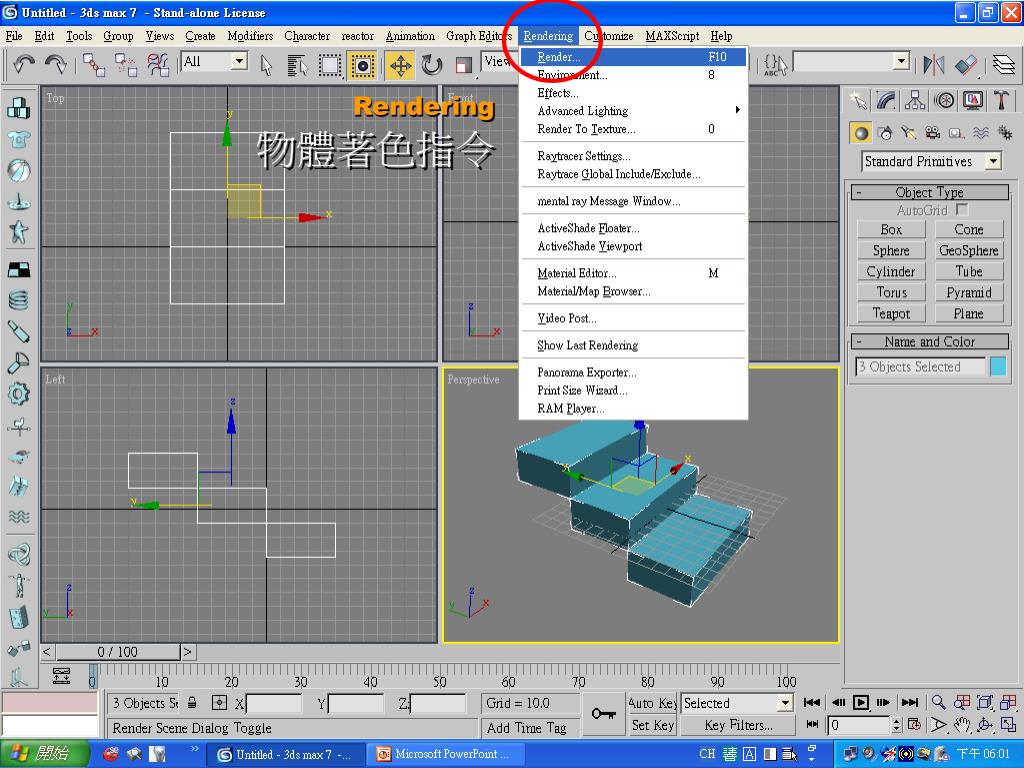Viewport: 1024px width, 768px height.
Task: Click the Redo arrow icon
Action: (x=56, y=64)
